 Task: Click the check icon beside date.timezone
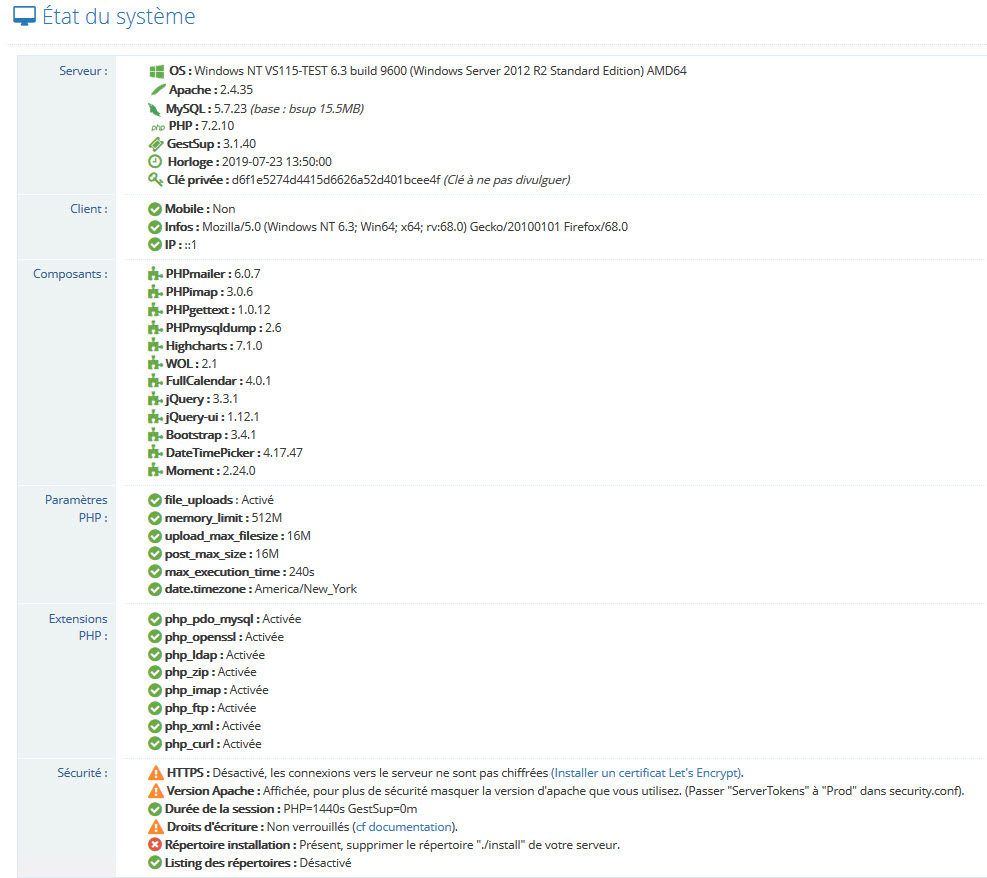click(155, 590)
